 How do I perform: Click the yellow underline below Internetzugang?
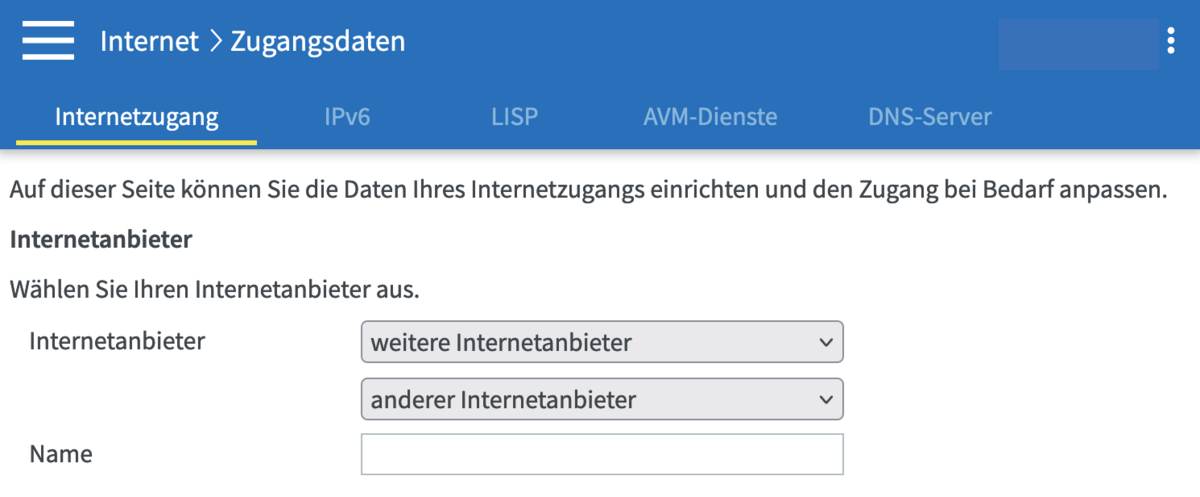coord(136,142)
